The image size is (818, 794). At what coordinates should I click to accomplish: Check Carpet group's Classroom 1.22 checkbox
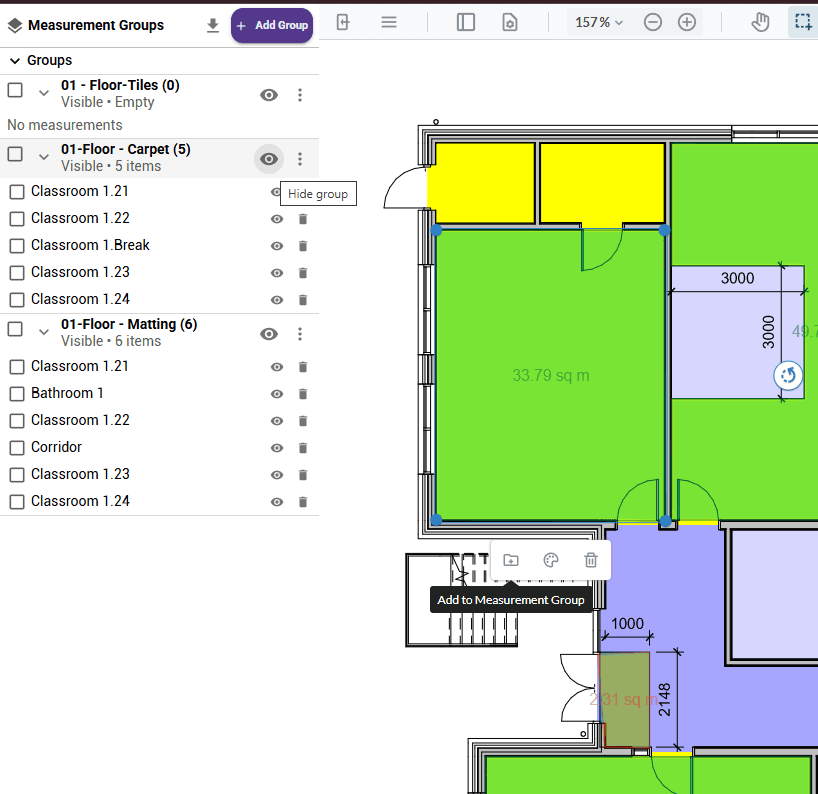coord(17,219)
